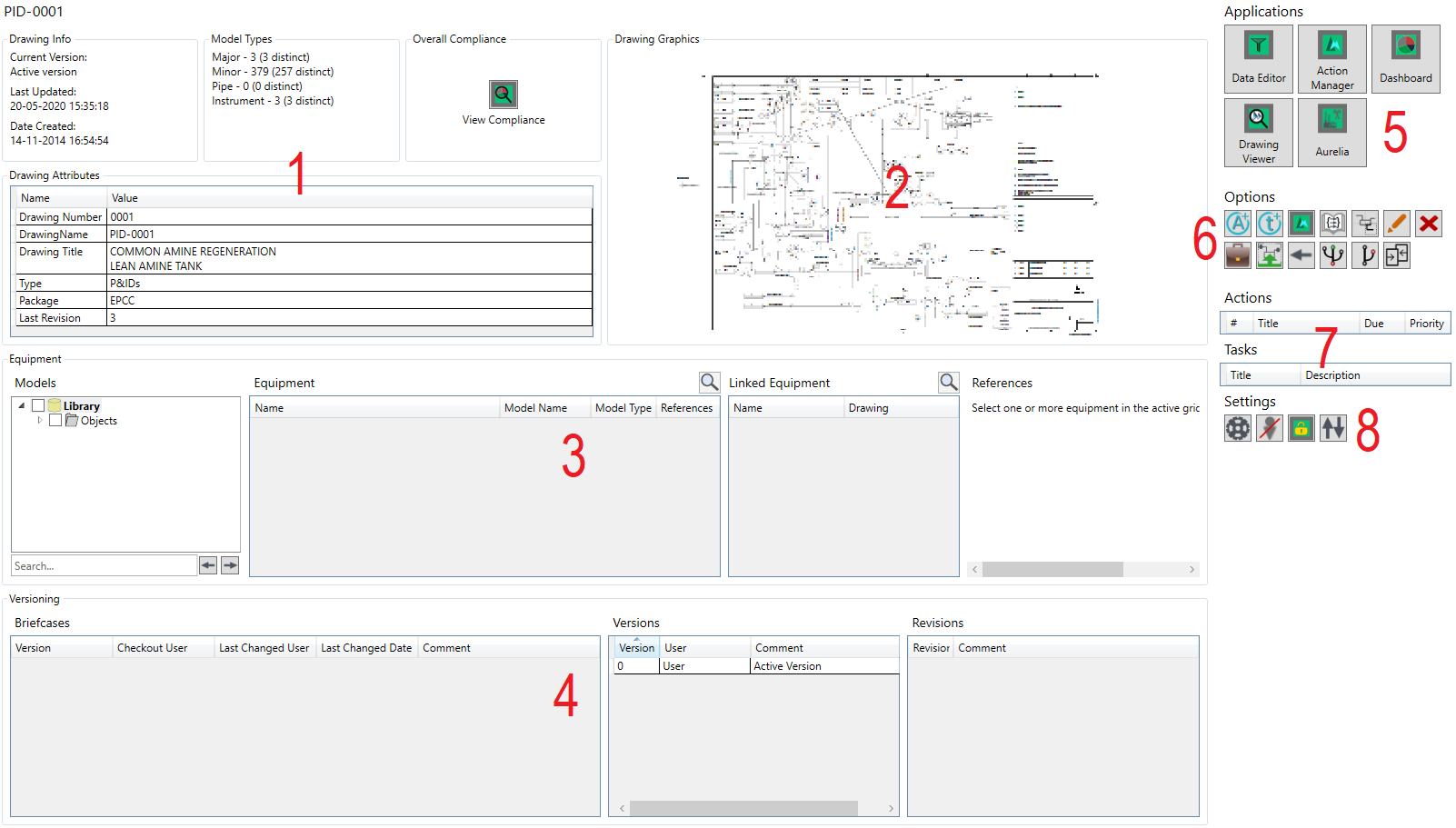Click the red X delete option icon

point(1428,224)
